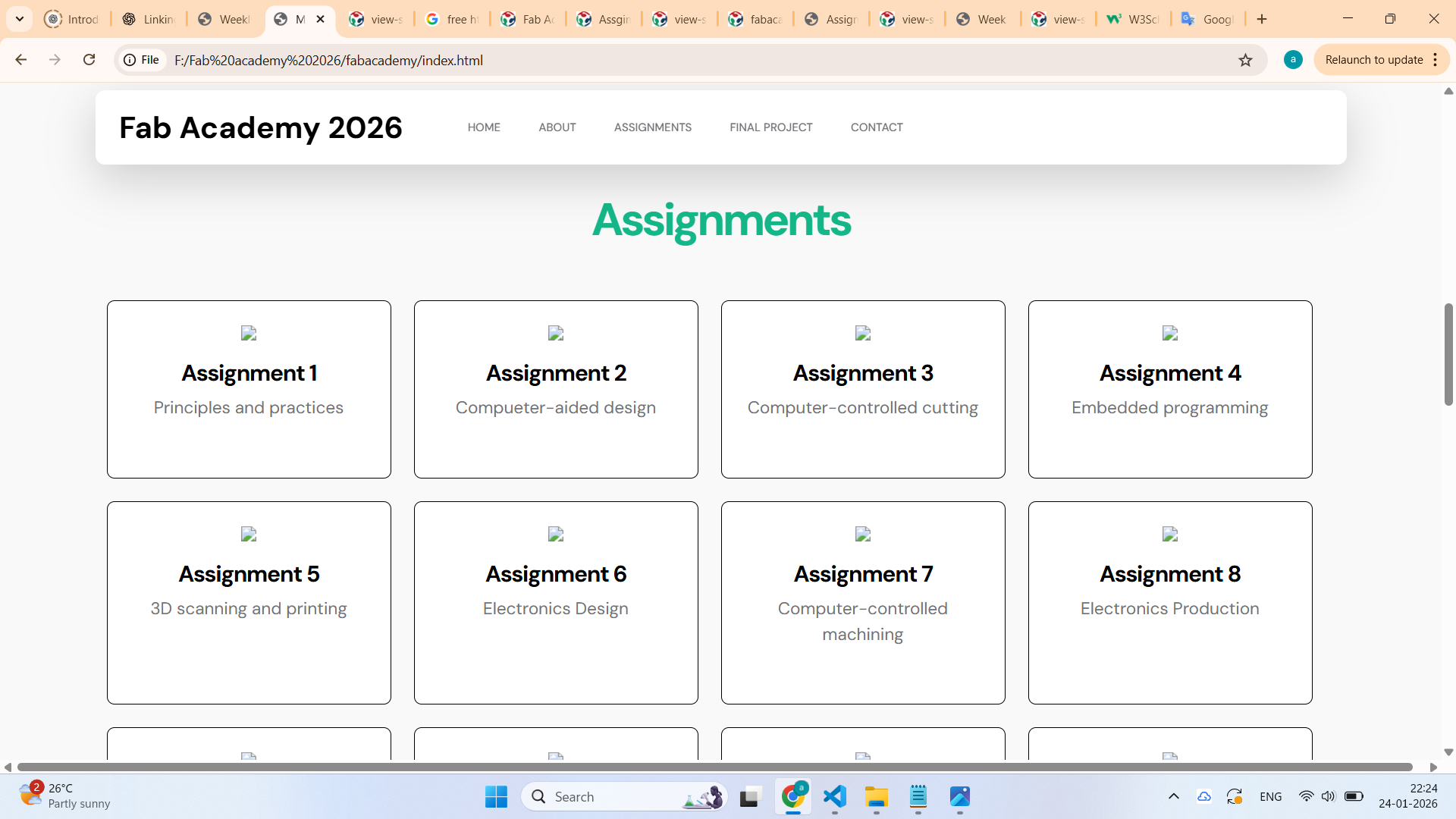Open Chrome three-dot menu
The width and height of the screenshot is (1456, 819).
pyautogui.click(x=1436, y=60)
